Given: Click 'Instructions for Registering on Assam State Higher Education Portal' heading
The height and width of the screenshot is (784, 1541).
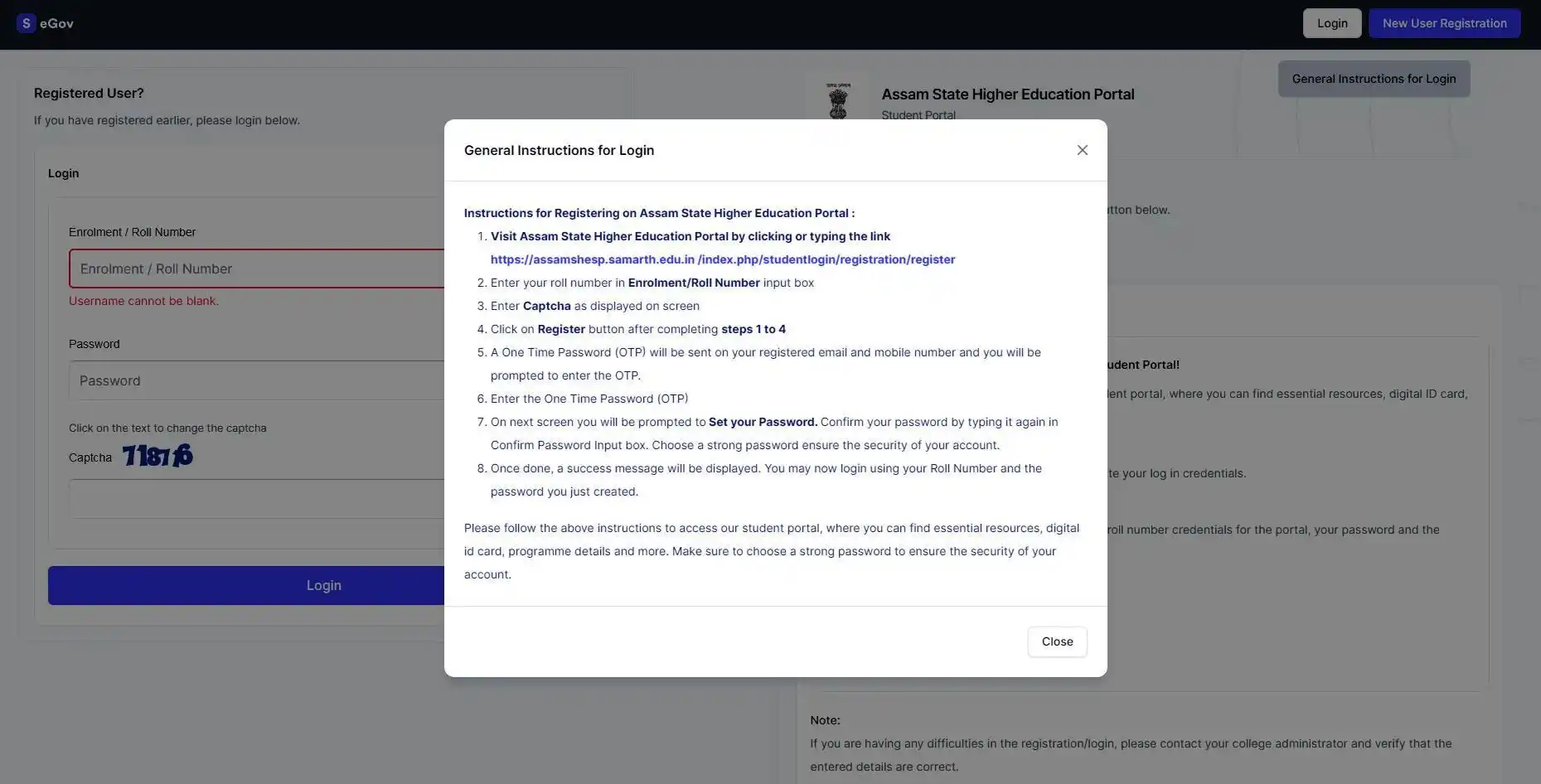Looking at the screenshot, I should pyautogui.click(x=659, y=213).
